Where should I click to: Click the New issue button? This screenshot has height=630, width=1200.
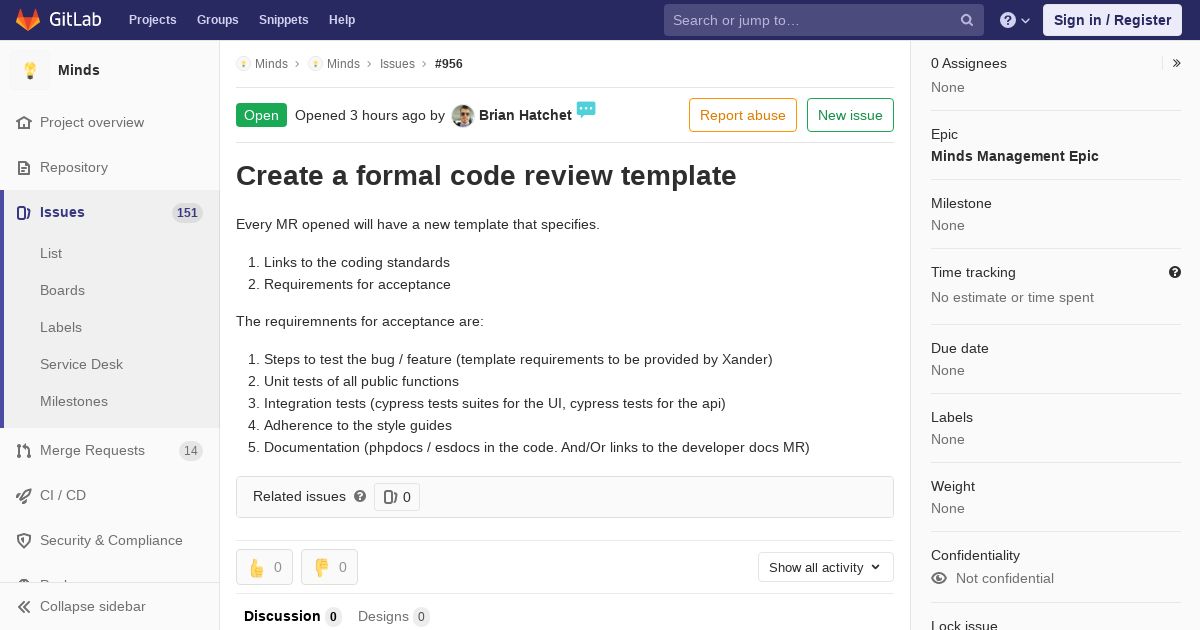(x=850, y=115)
